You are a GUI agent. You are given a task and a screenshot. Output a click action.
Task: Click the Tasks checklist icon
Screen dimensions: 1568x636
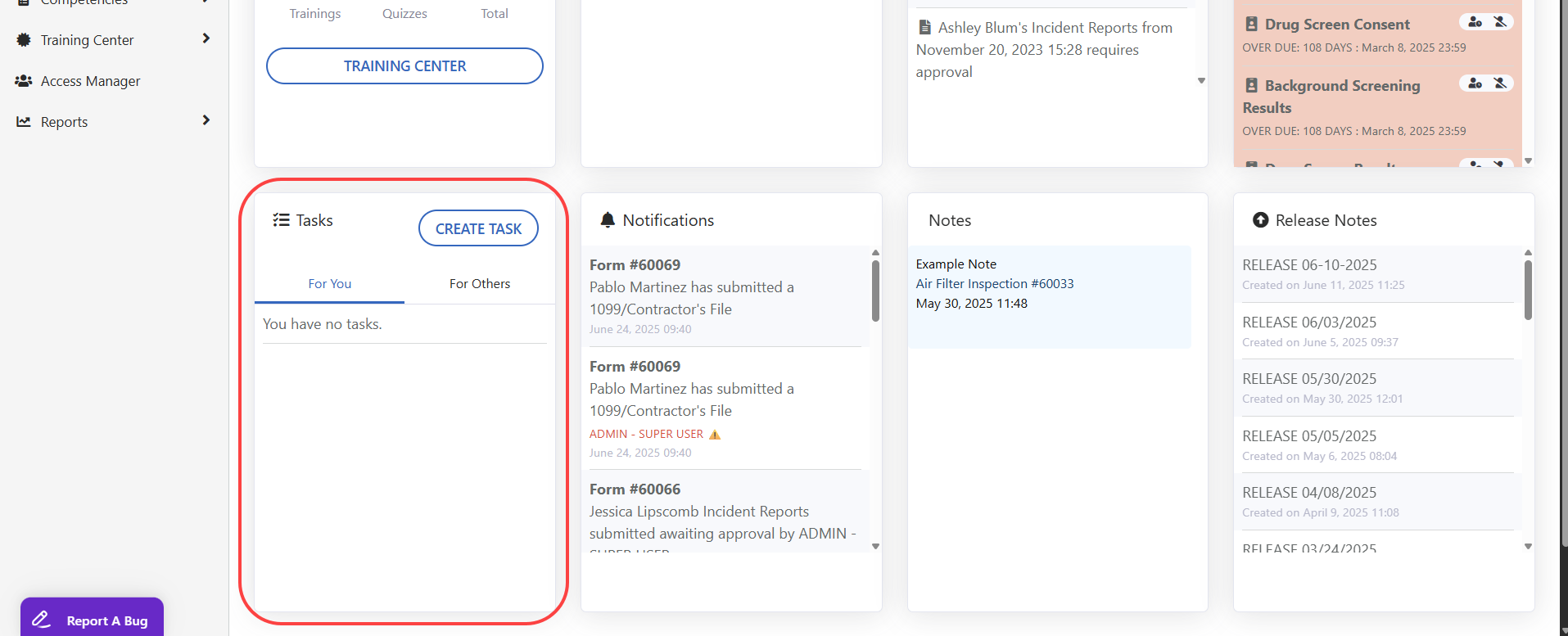281,220
